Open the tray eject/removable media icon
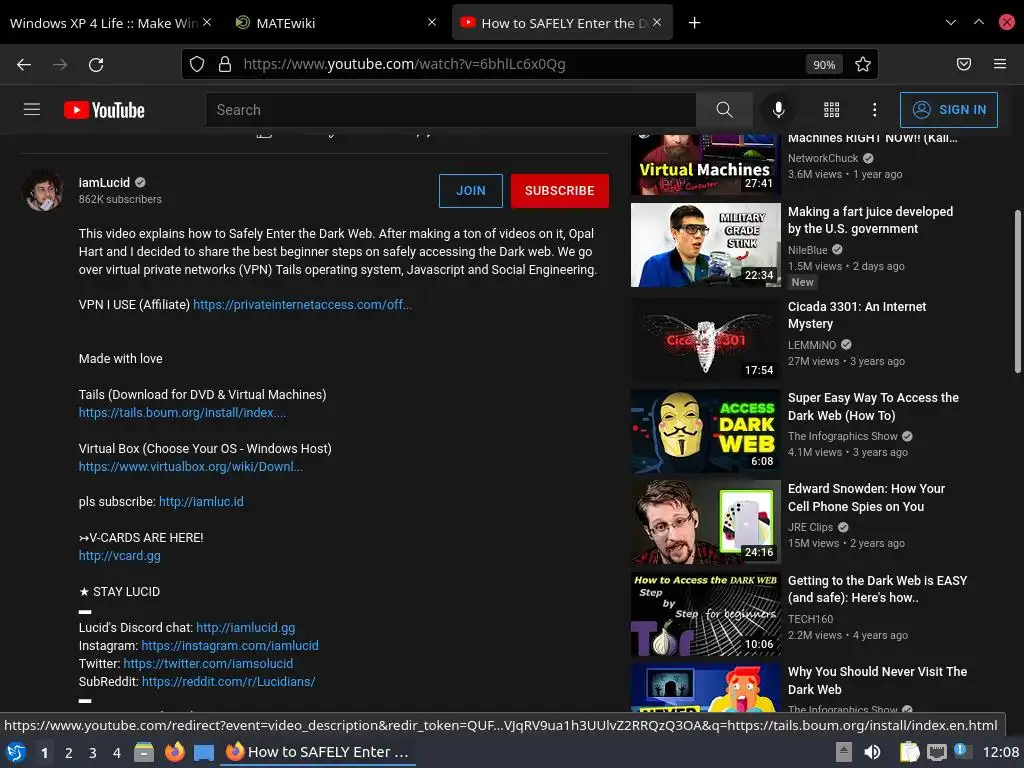The width and height of the screenshot is (1024, 768). pyautogui.click(x=844, y=752)
